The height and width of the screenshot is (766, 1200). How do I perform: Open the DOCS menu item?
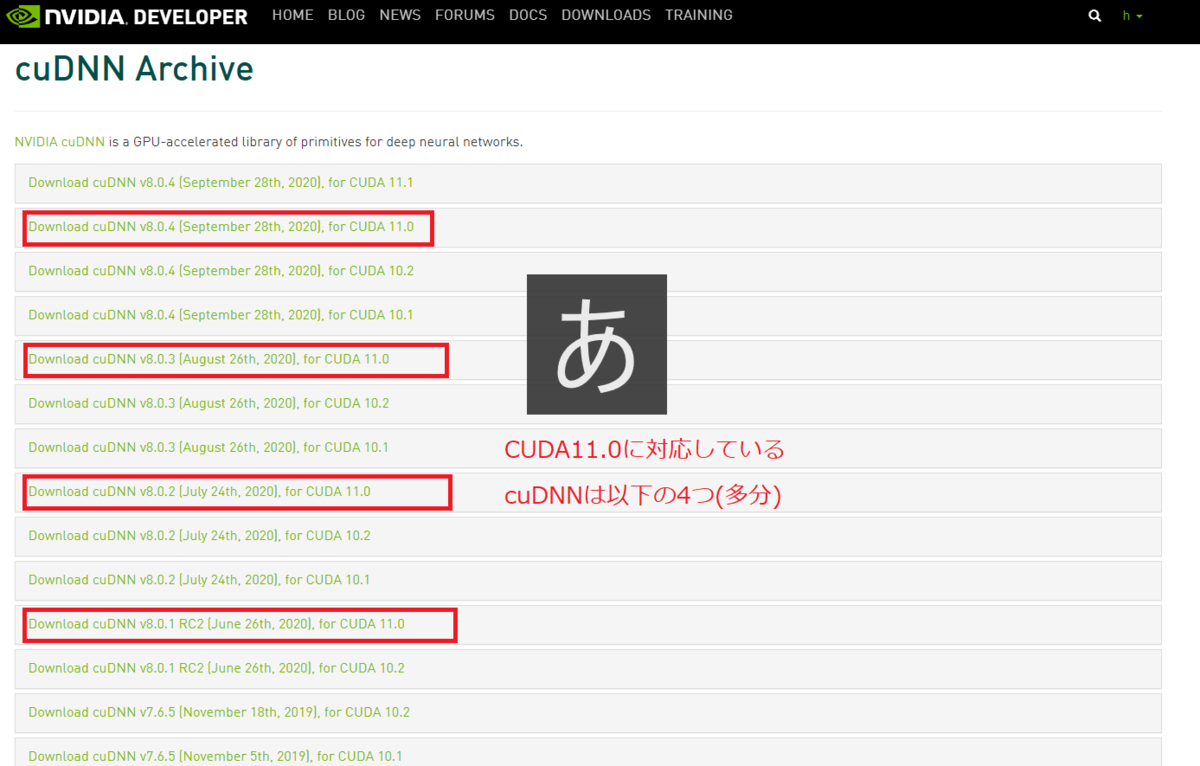[528, 15]
